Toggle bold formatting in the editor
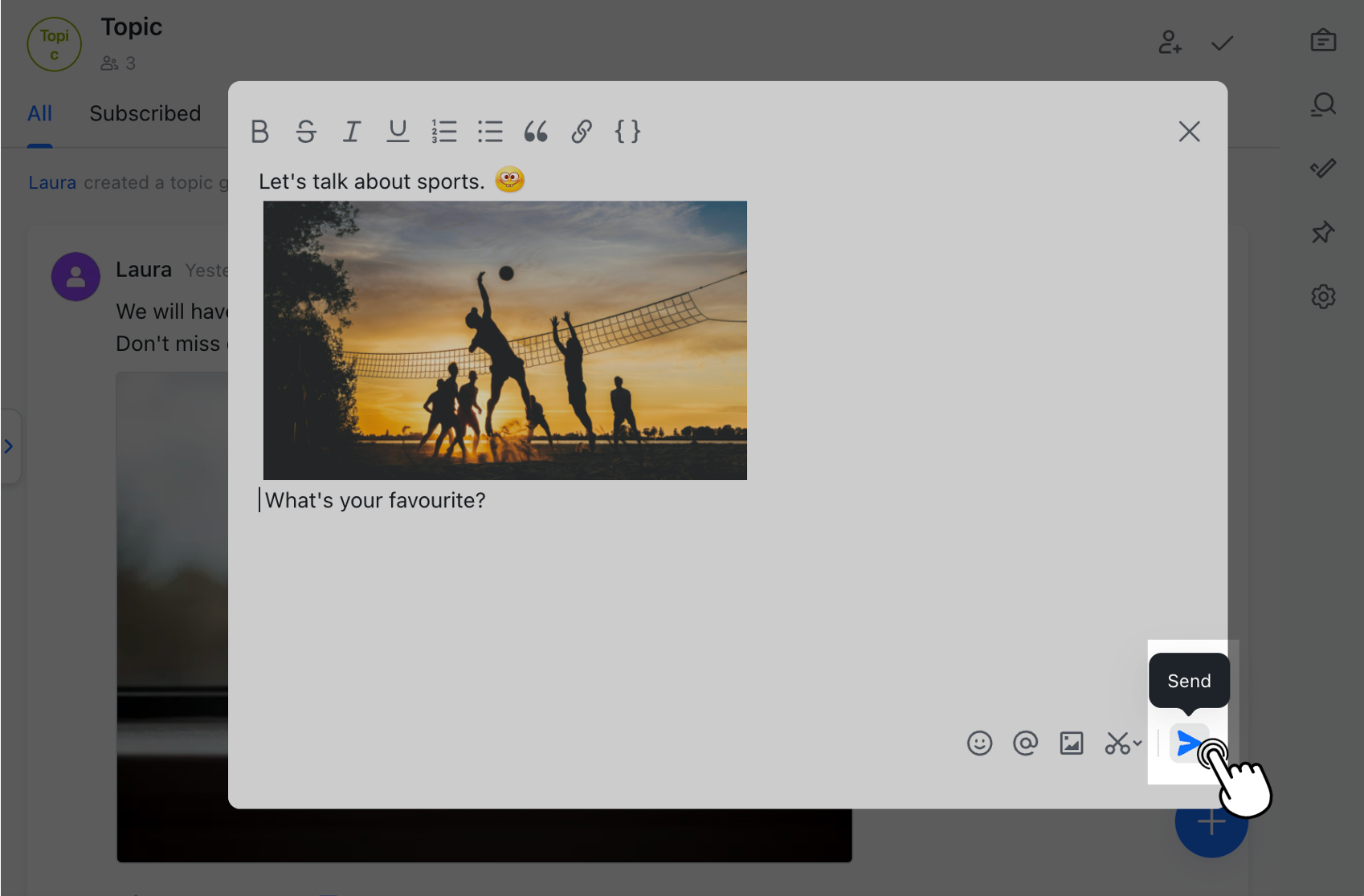Image resolution: width=1364 pixels, height=896 pixels. 259,132
